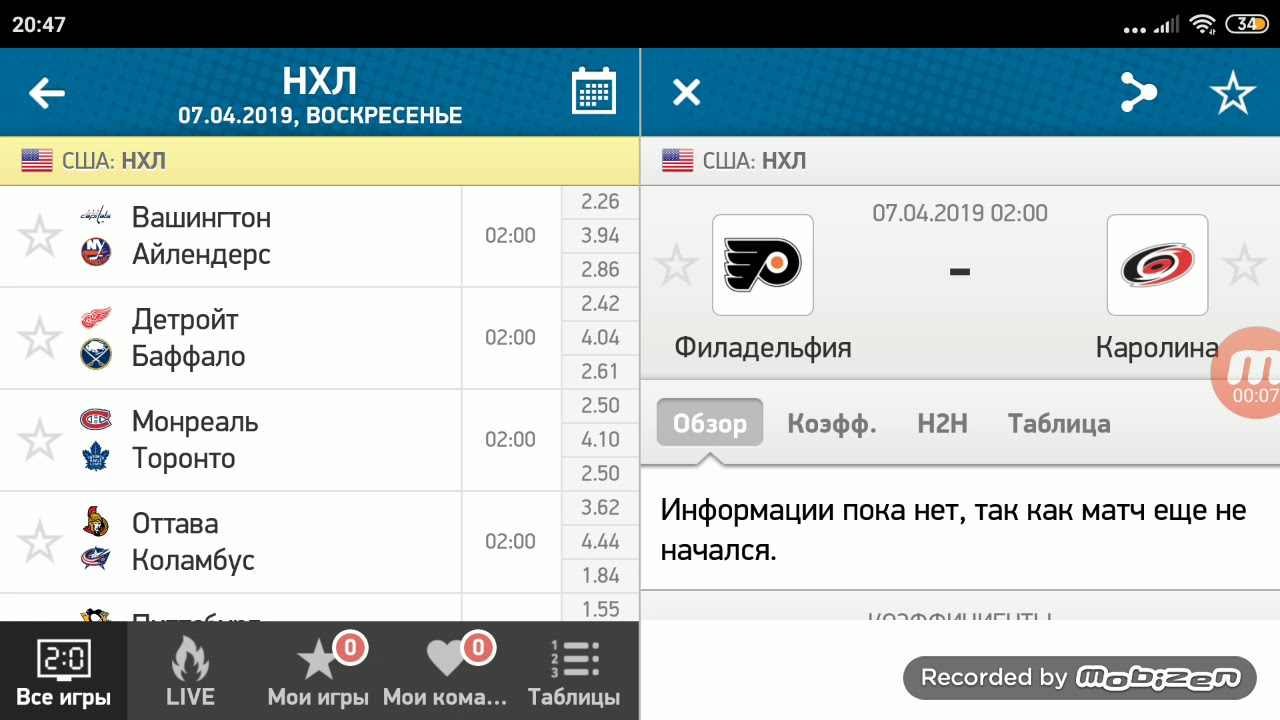This screenshot has height=720, width=1280.
Task: Select odds 1.84 for Коламбус
Action: [600, 576]
